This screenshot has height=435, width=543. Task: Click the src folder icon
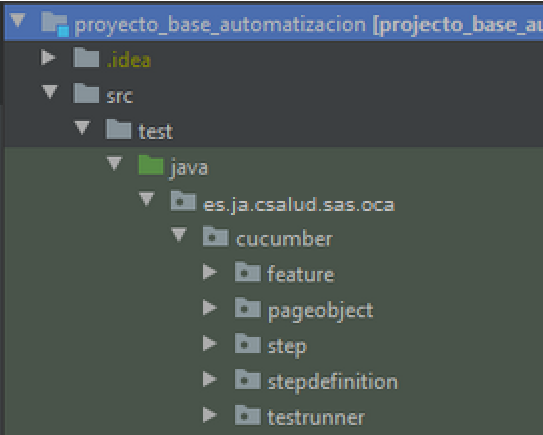tap(86, 93)
